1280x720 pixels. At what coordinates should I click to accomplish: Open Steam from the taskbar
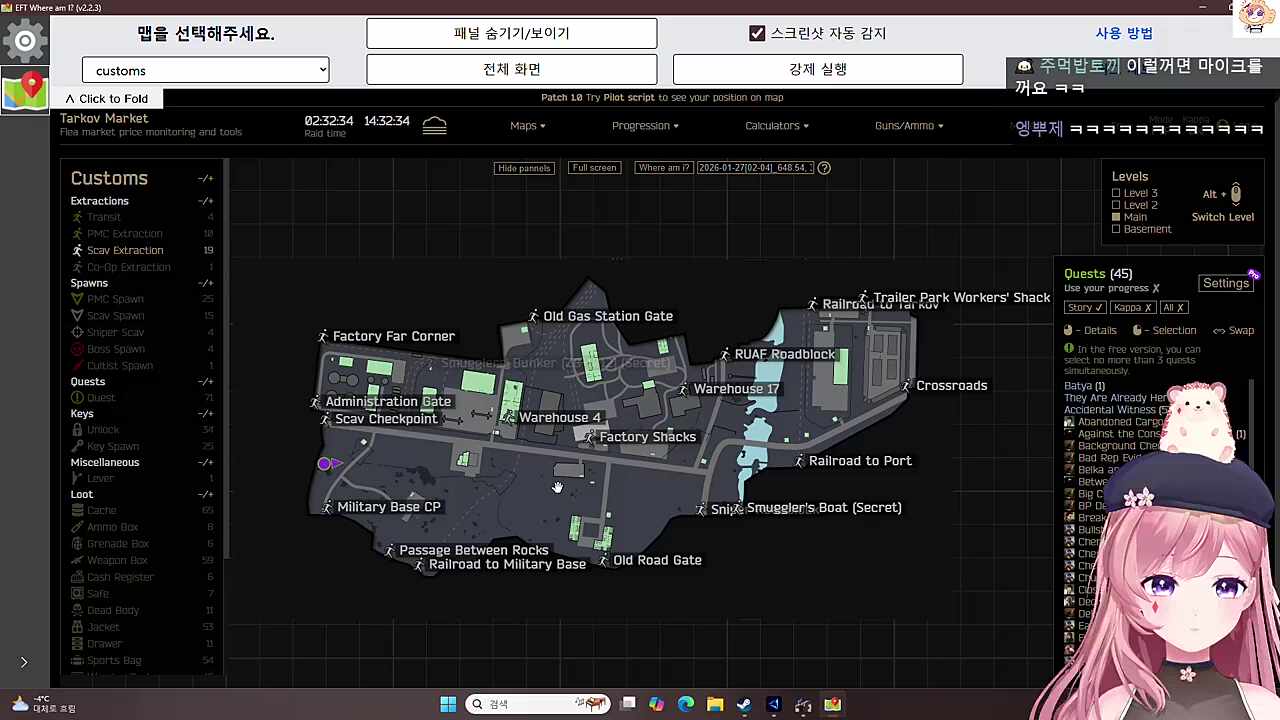tap(744, 704)
